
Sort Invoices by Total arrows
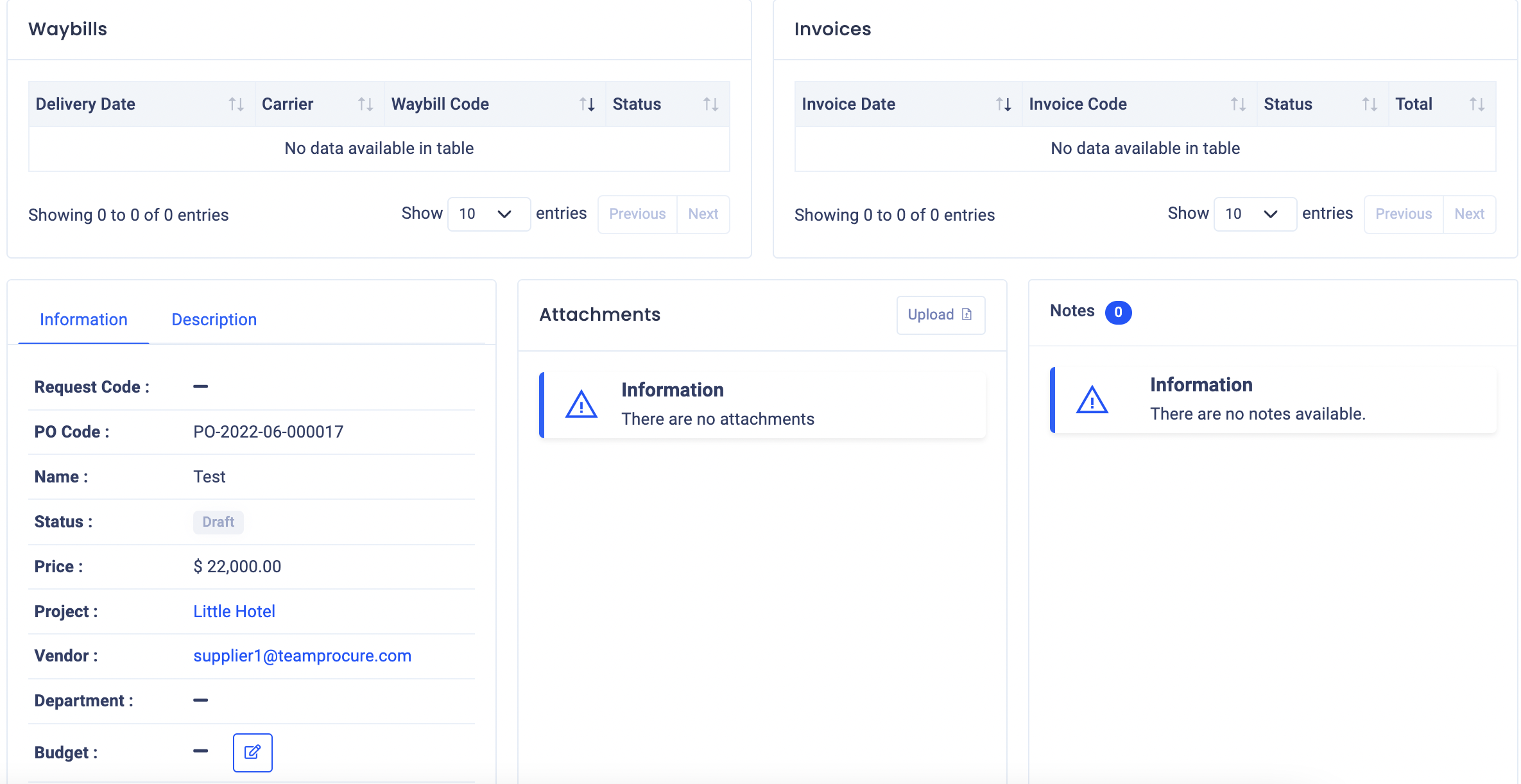pyautogui.click(x=1477, y=104)
